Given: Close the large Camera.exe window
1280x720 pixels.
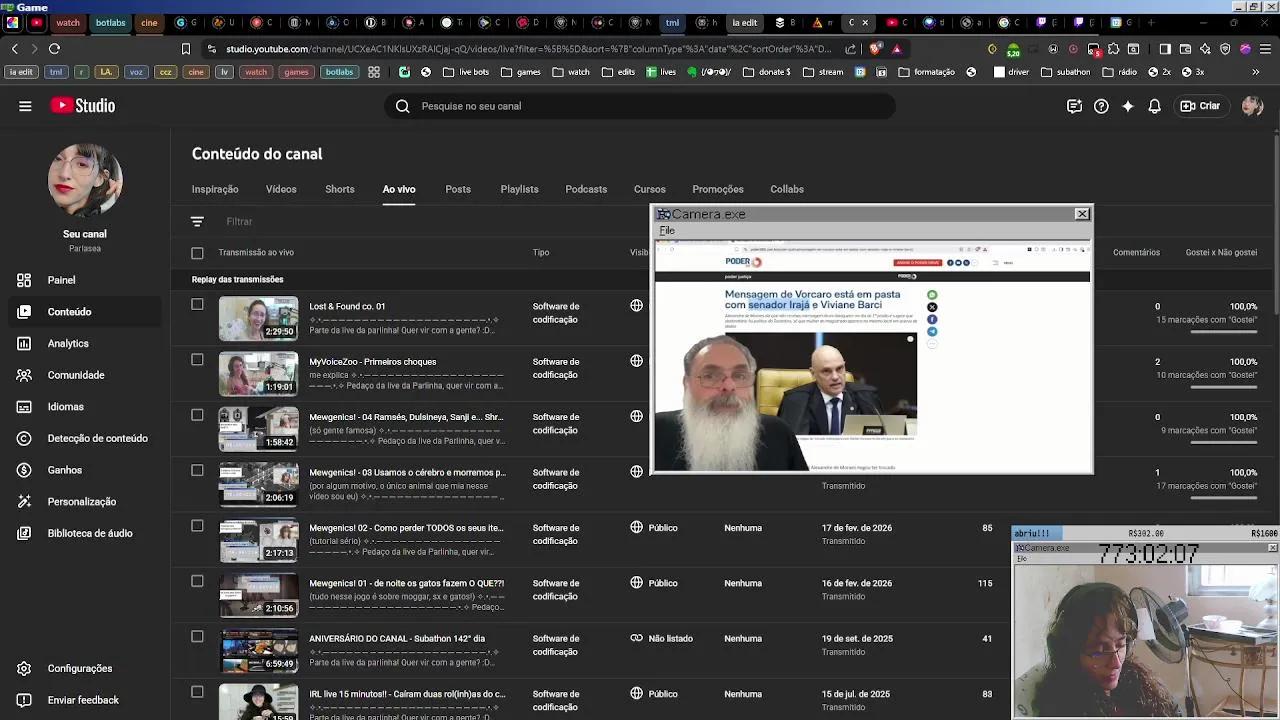Looking at the screenshot, I should pyautogui.click(x=1082, y=214).
